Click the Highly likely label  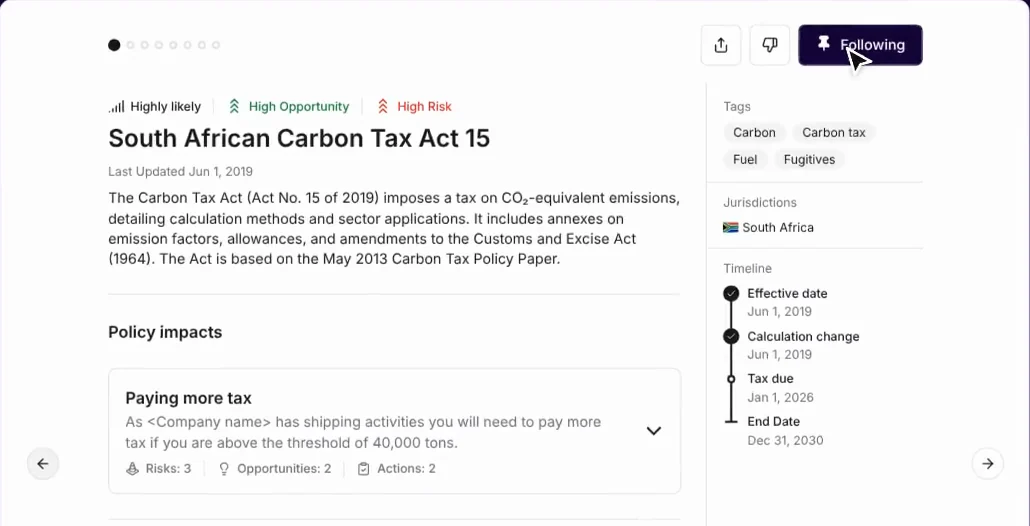(166, 106)
